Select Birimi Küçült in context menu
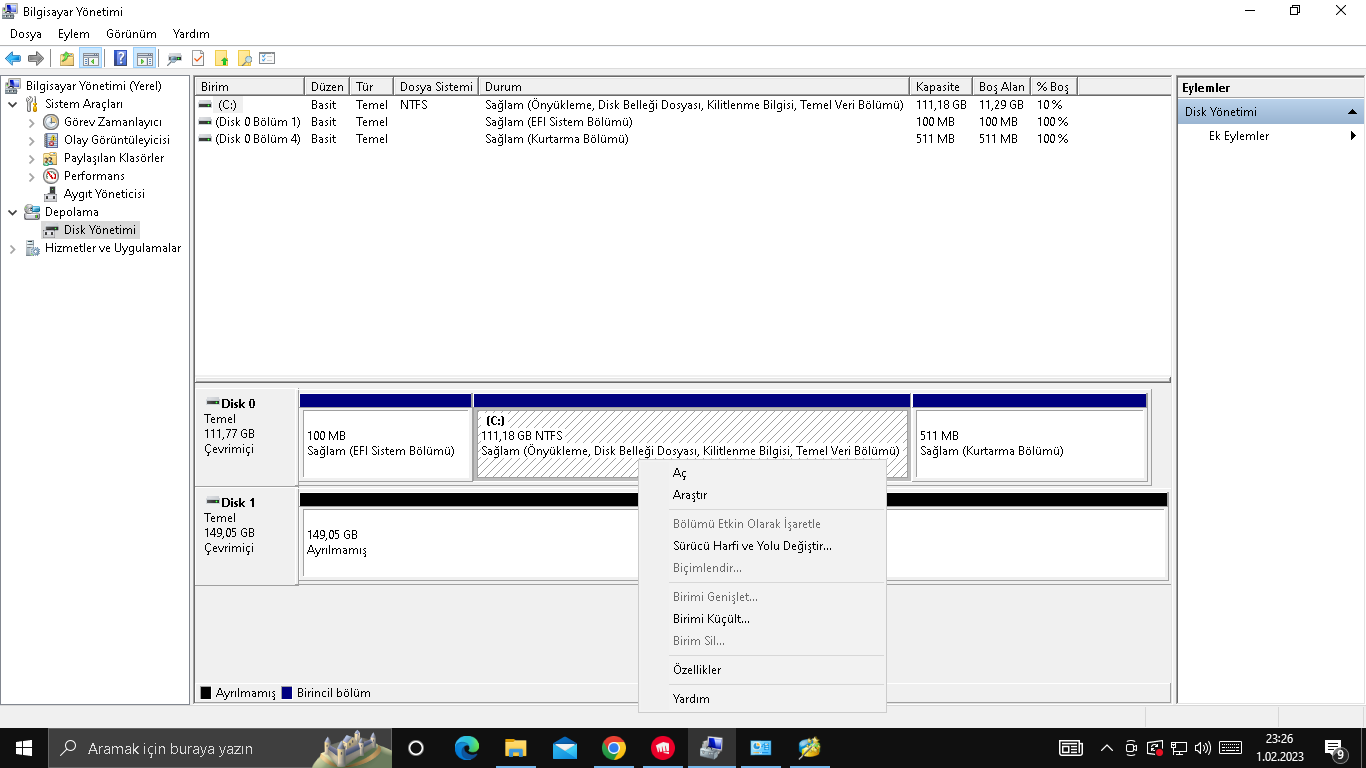This screenshot has width=1366, height=768. (x=762, y=619)
